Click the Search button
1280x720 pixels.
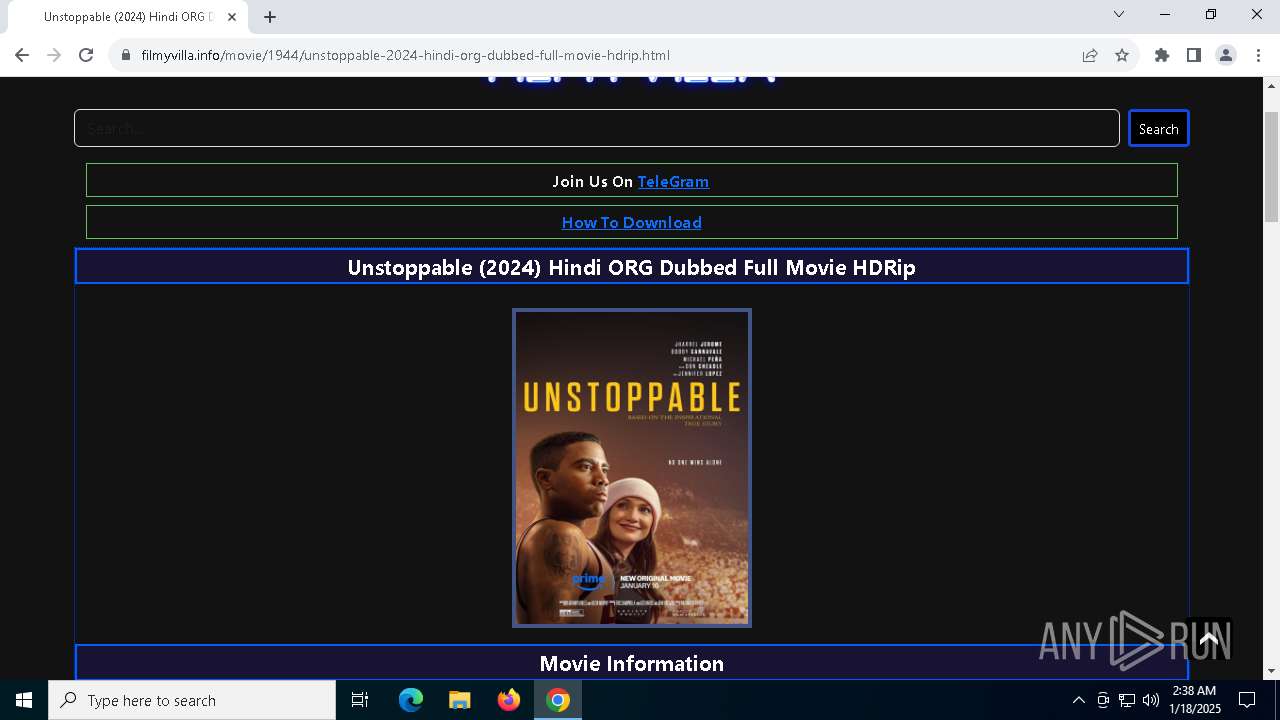pos(1159,128)
